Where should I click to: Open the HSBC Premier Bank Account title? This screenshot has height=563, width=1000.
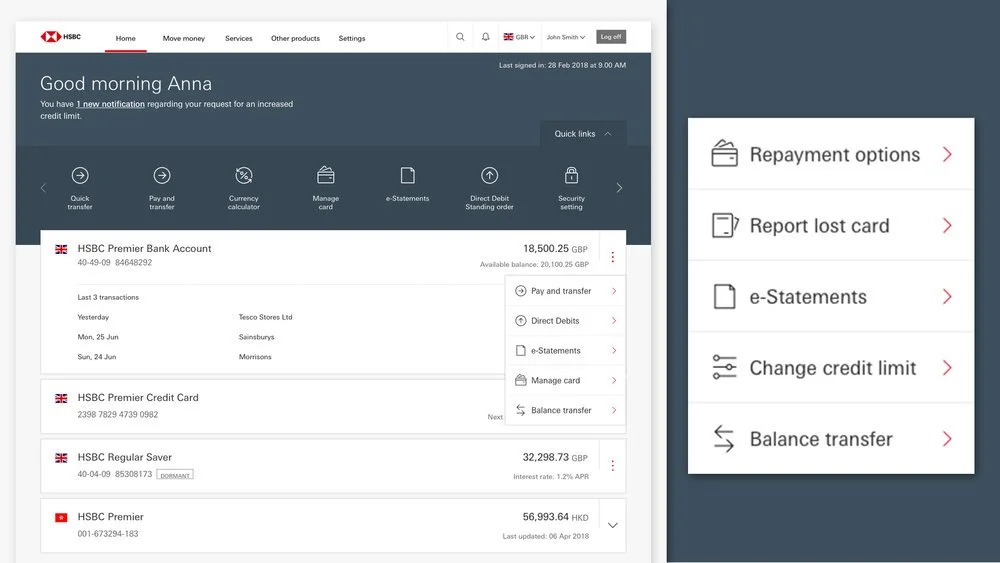pos(144,249)
